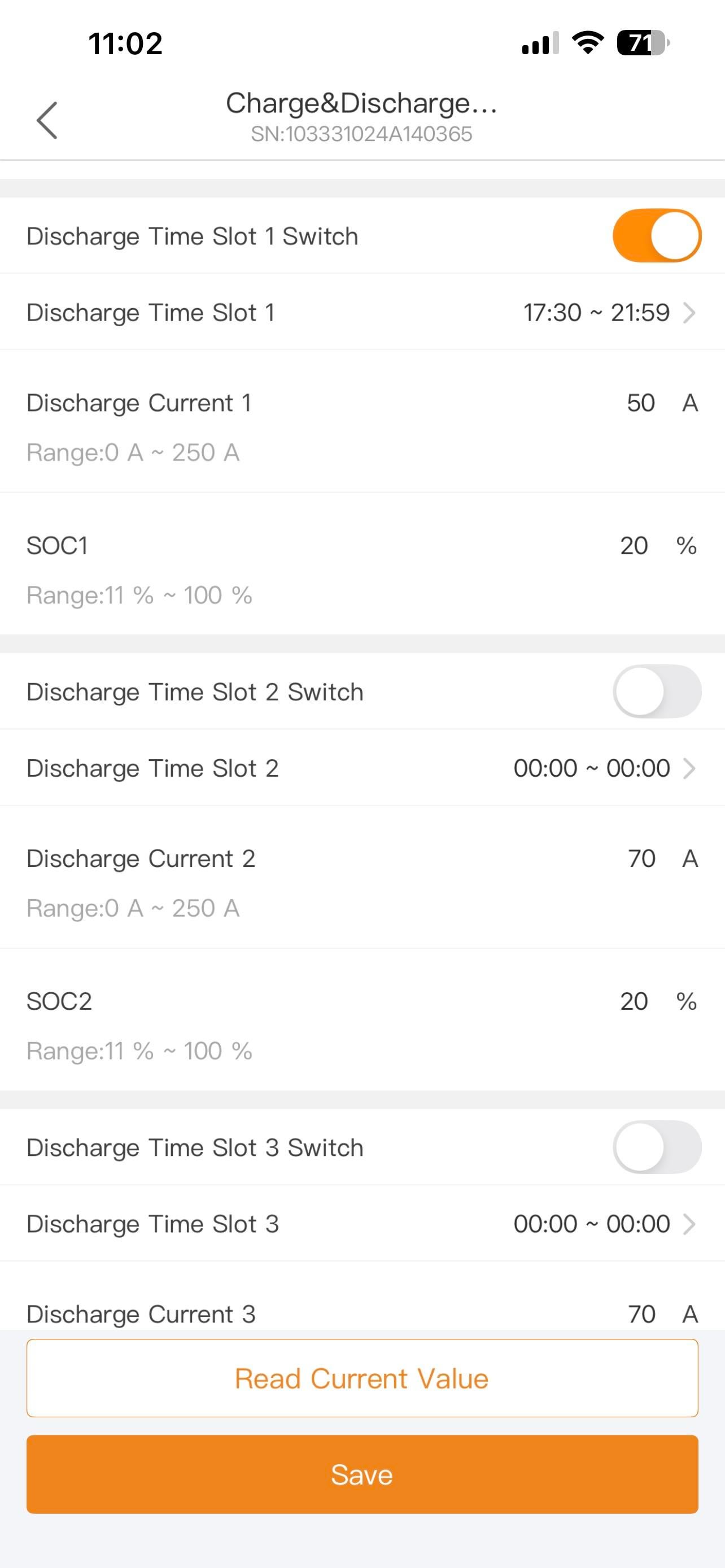Screen dimensions: 725x1568
Task: Enable Discharge Time Slot 3 Switch
Action: (x=656, y=1147)
